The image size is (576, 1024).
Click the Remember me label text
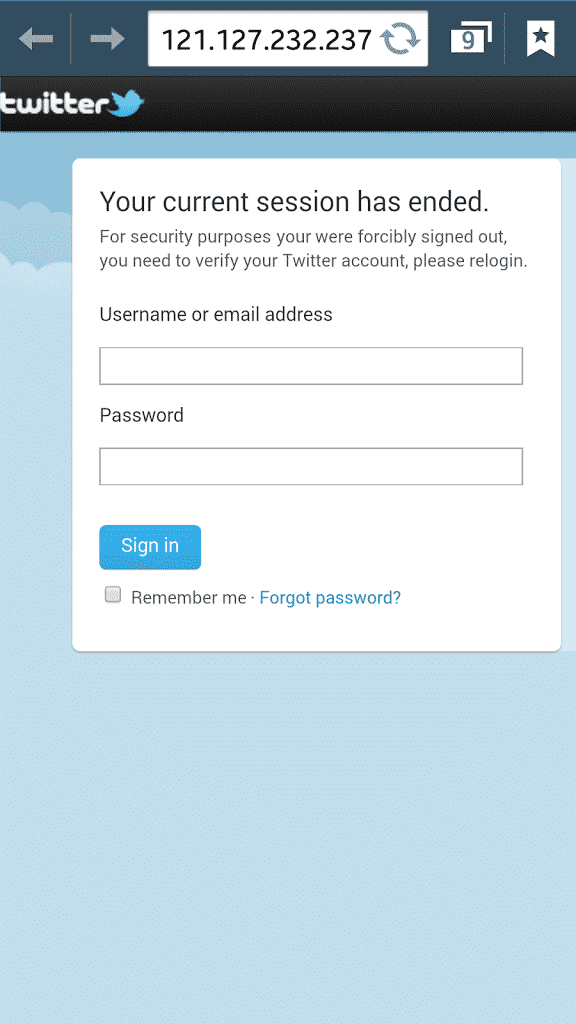pos(189,598)
